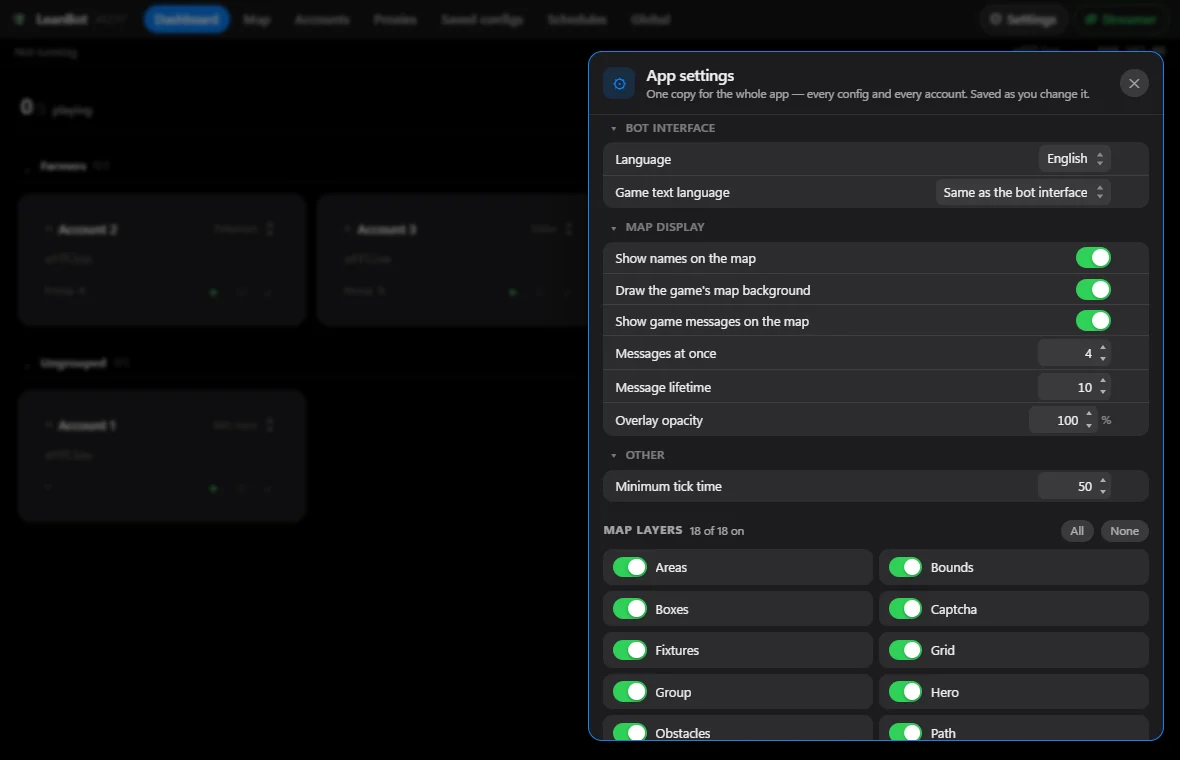Toggle Show game messages on the map

(1093, 321)
